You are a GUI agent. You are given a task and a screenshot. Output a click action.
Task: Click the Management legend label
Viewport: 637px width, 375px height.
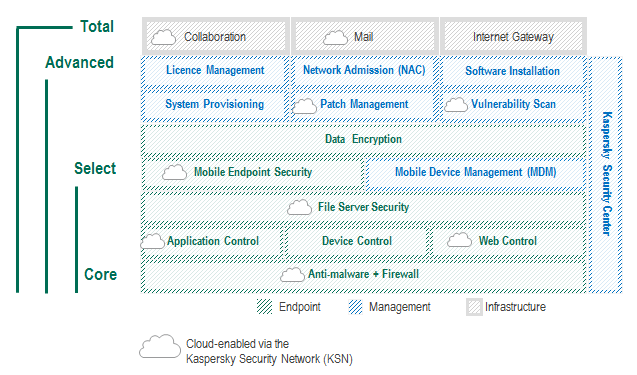tap(399, 307)
